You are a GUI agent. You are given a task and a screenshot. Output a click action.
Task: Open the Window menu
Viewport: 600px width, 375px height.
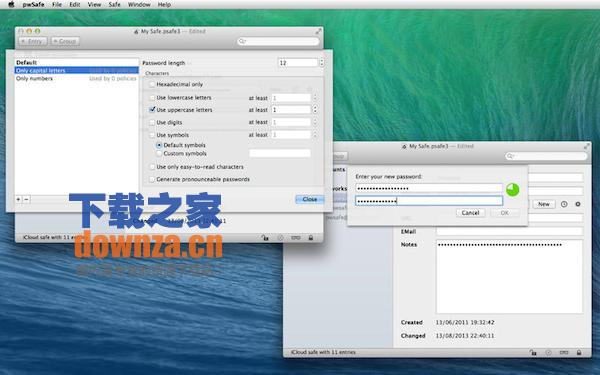point(139,5)
